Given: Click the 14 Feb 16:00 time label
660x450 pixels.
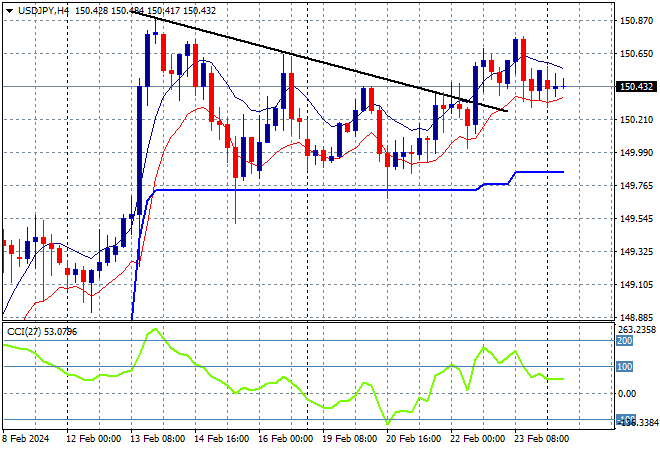Looking at the screenshot, I should (x=222, y=439).
